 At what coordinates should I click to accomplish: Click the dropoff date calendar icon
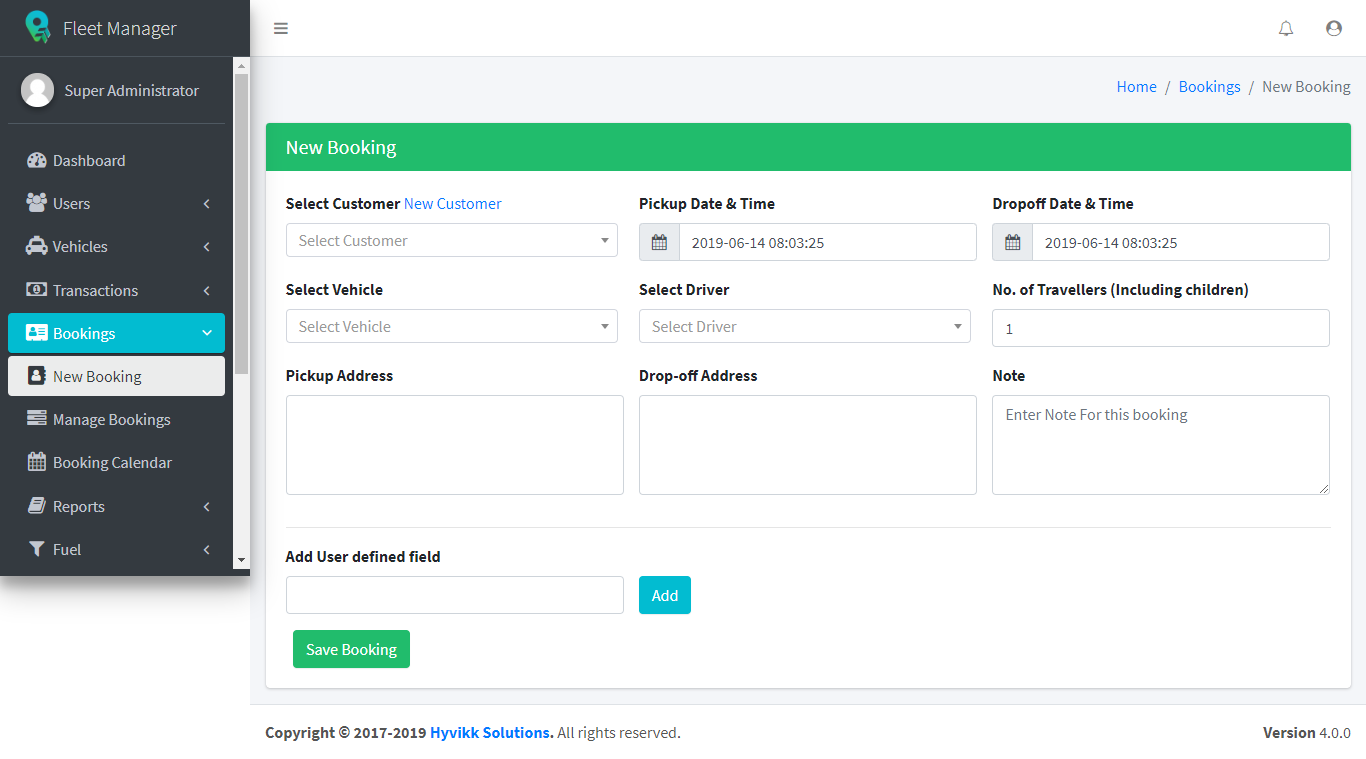click(x=1012, y=242)
